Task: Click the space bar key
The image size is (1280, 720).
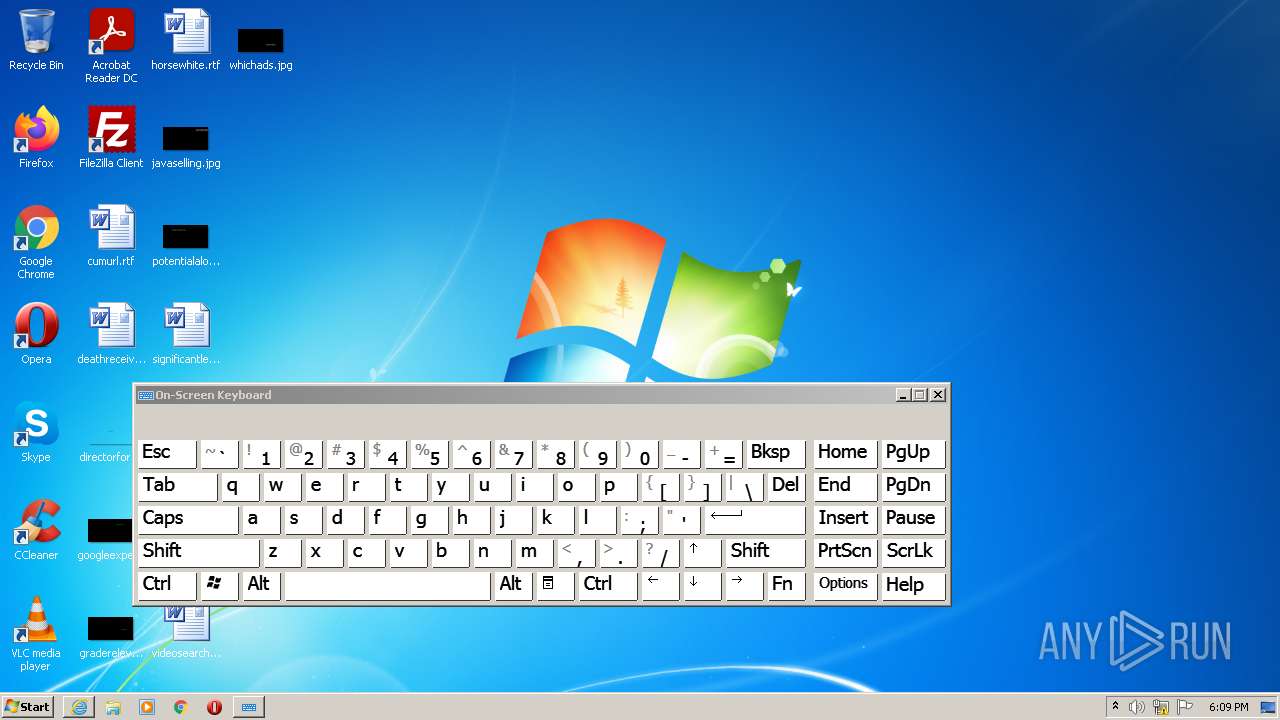Action: point(388,585)
